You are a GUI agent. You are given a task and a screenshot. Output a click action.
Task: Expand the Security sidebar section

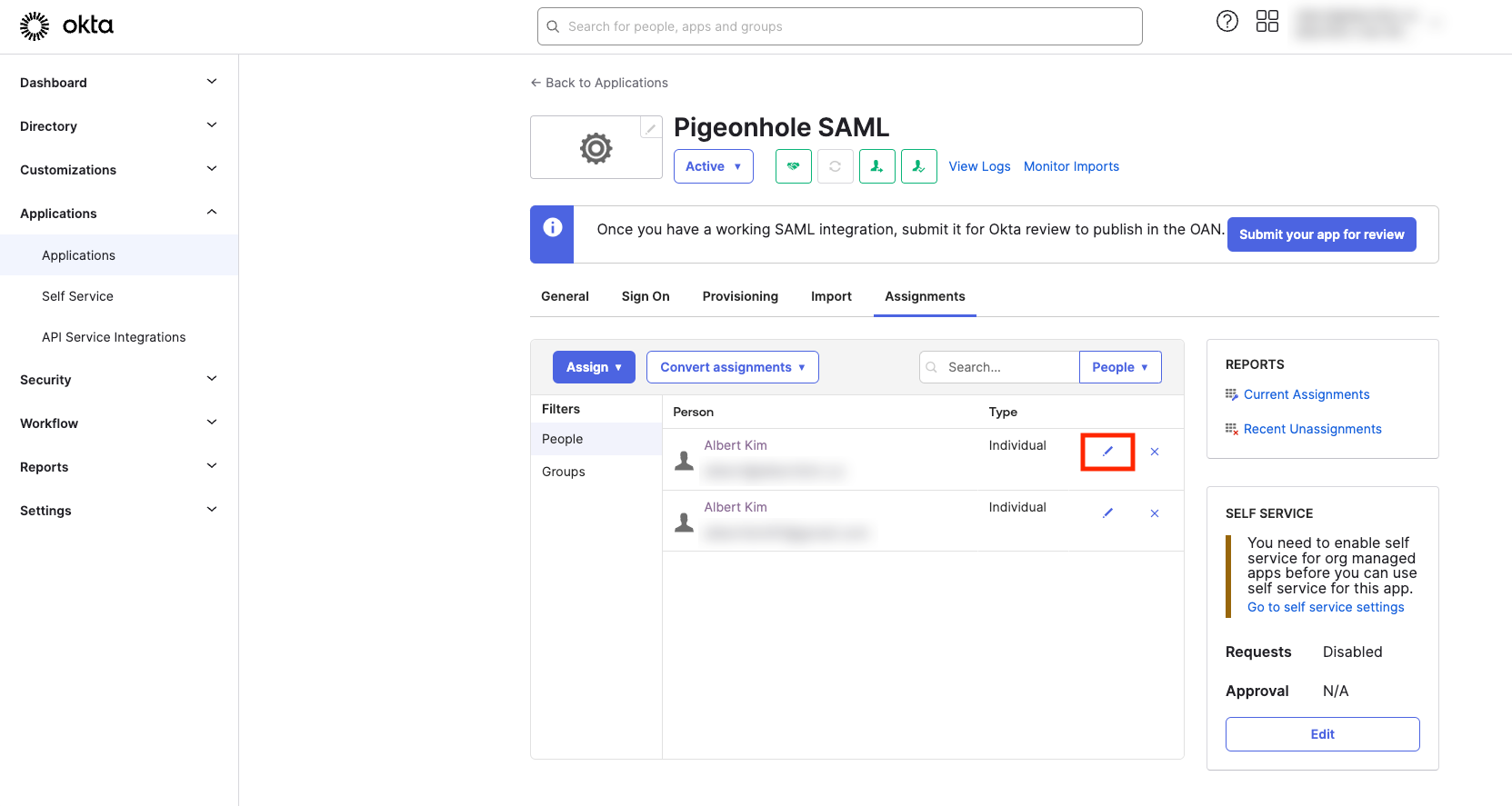(x=119, y=380)
